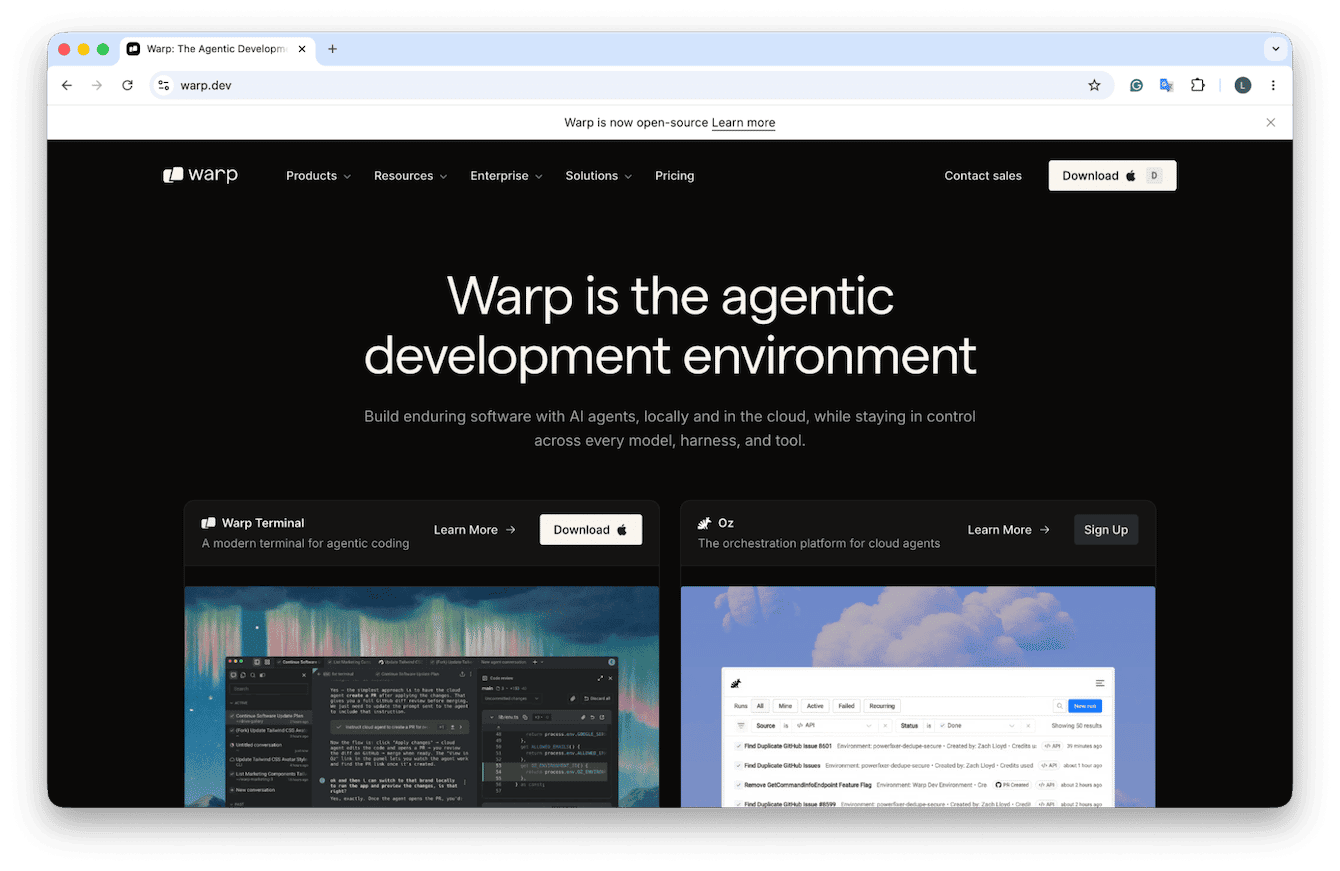This screenshot has height=871, width=1340.
Task: Click the address bar showing warp.dev
Action: [x=630, y=85]
